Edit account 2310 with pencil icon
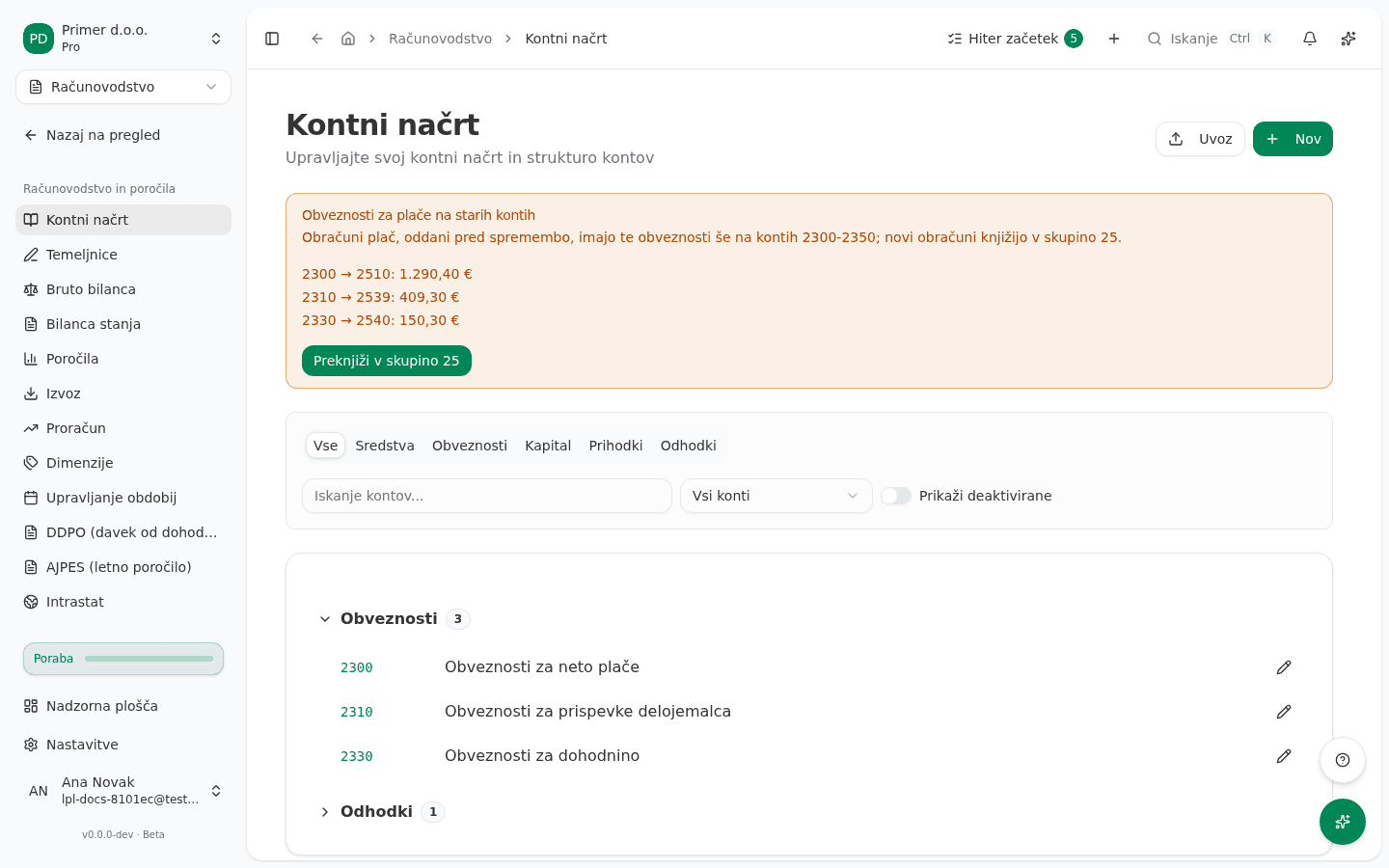 1284,712
